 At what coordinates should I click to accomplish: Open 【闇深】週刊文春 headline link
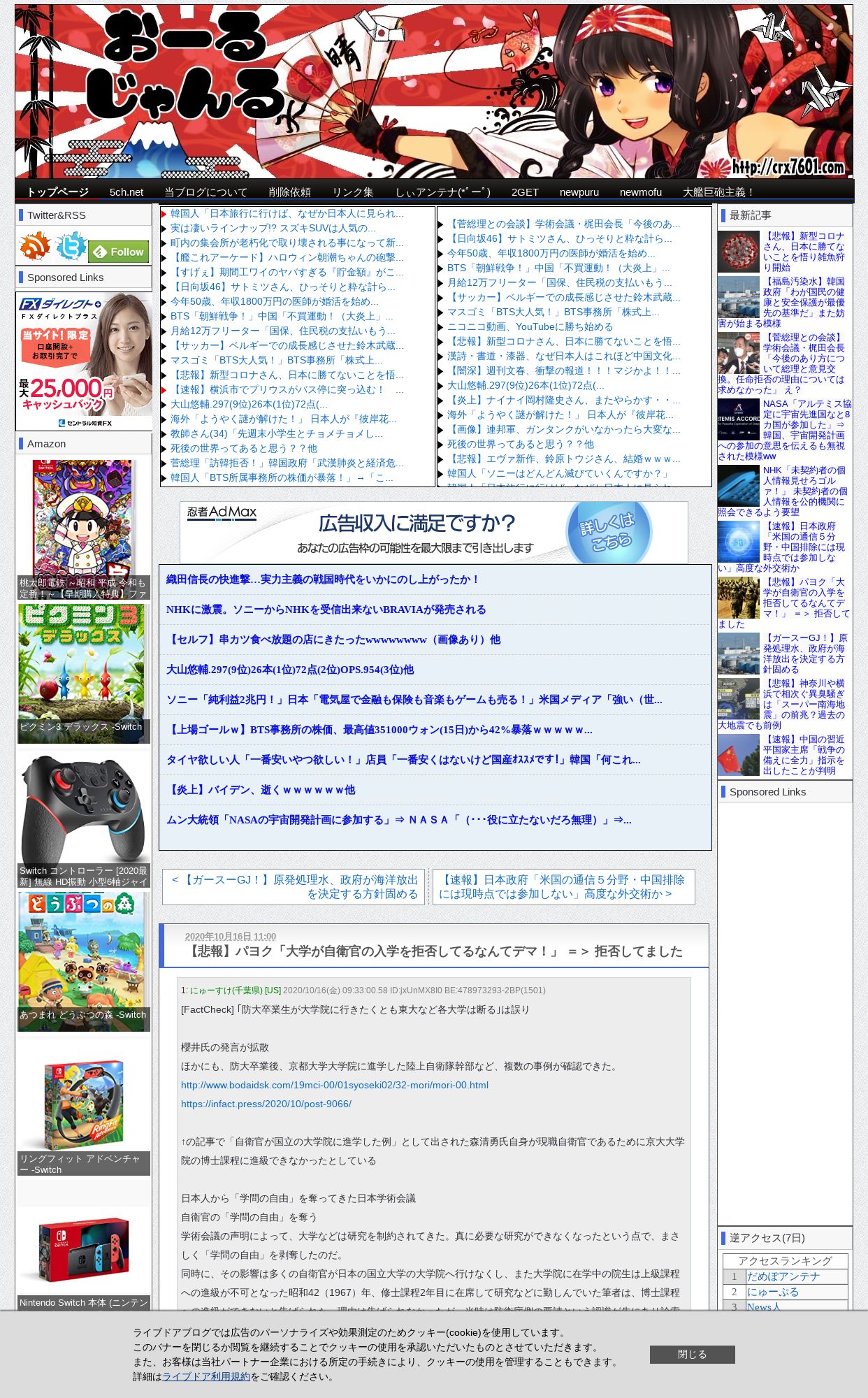(563, 370)
